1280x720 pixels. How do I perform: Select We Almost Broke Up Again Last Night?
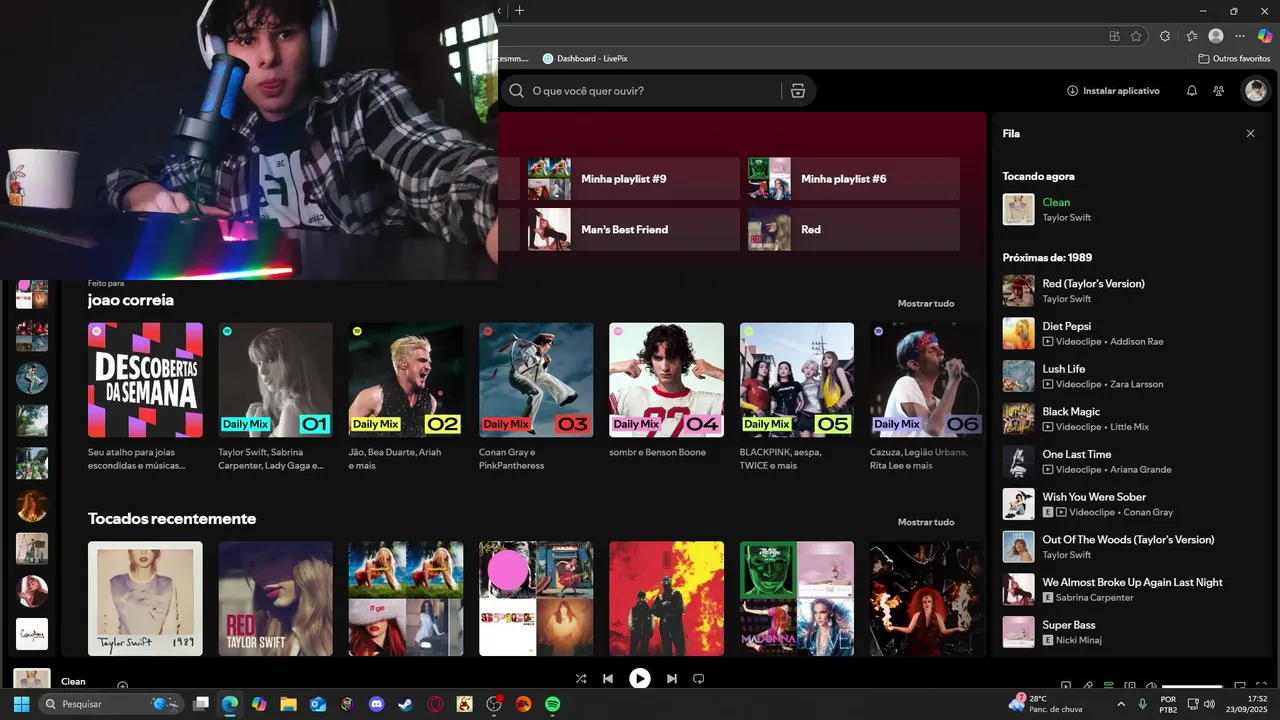[x=1131, y=590]
